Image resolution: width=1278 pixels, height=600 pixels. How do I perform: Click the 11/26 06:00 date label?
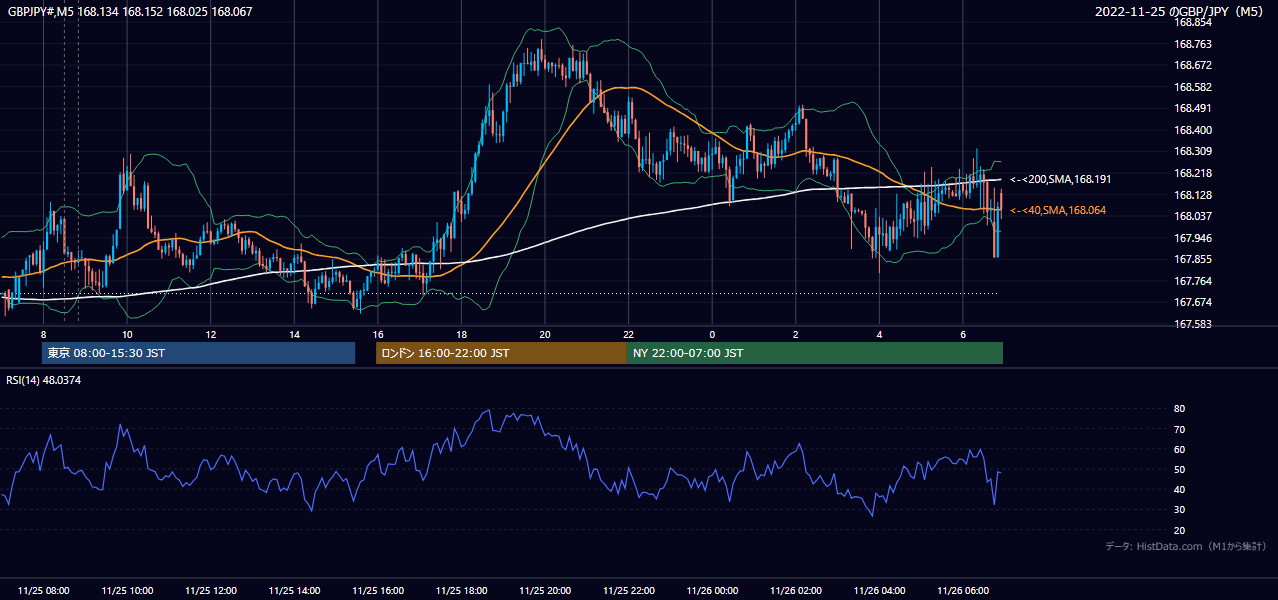[963, 590]
